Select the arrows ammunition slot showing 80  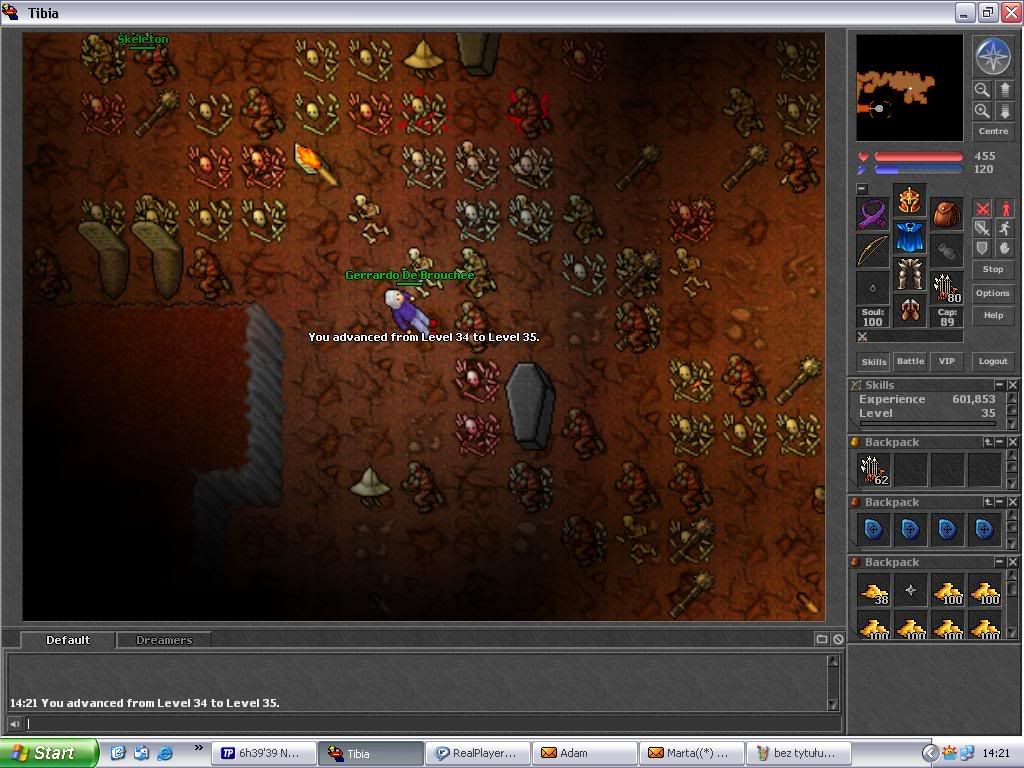tap(946, 287)
